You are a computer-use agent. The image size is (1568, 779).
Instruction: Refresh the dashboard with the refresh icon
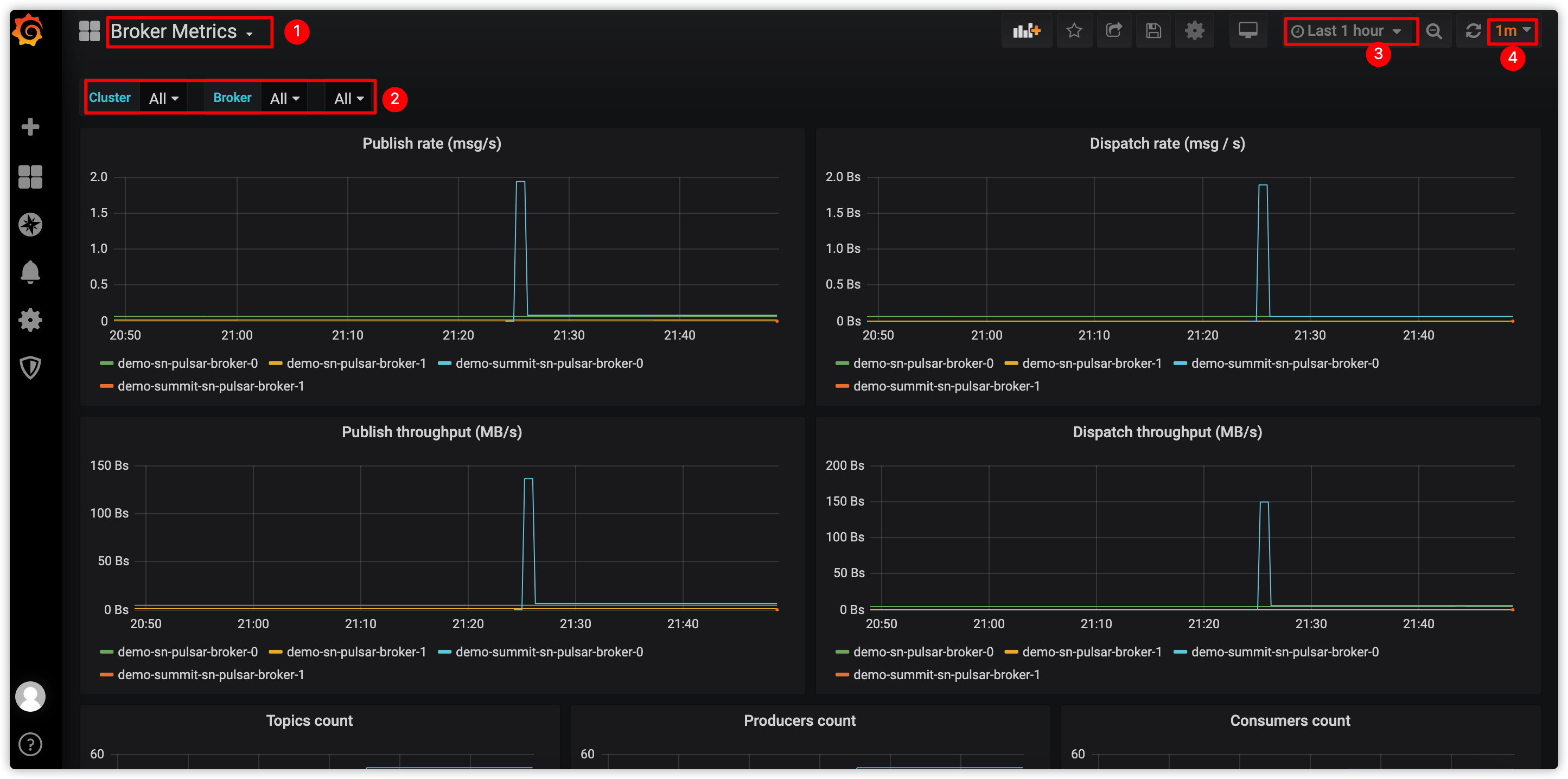[1473, 30]
